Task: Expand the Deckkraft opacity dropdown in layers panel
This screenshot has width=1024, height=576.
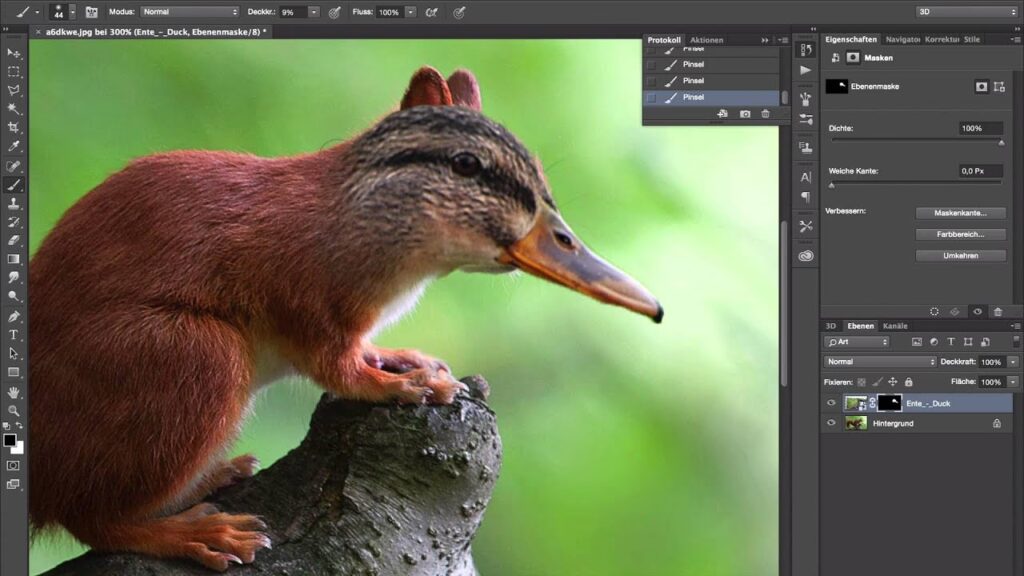Action: coord(1013,362)
